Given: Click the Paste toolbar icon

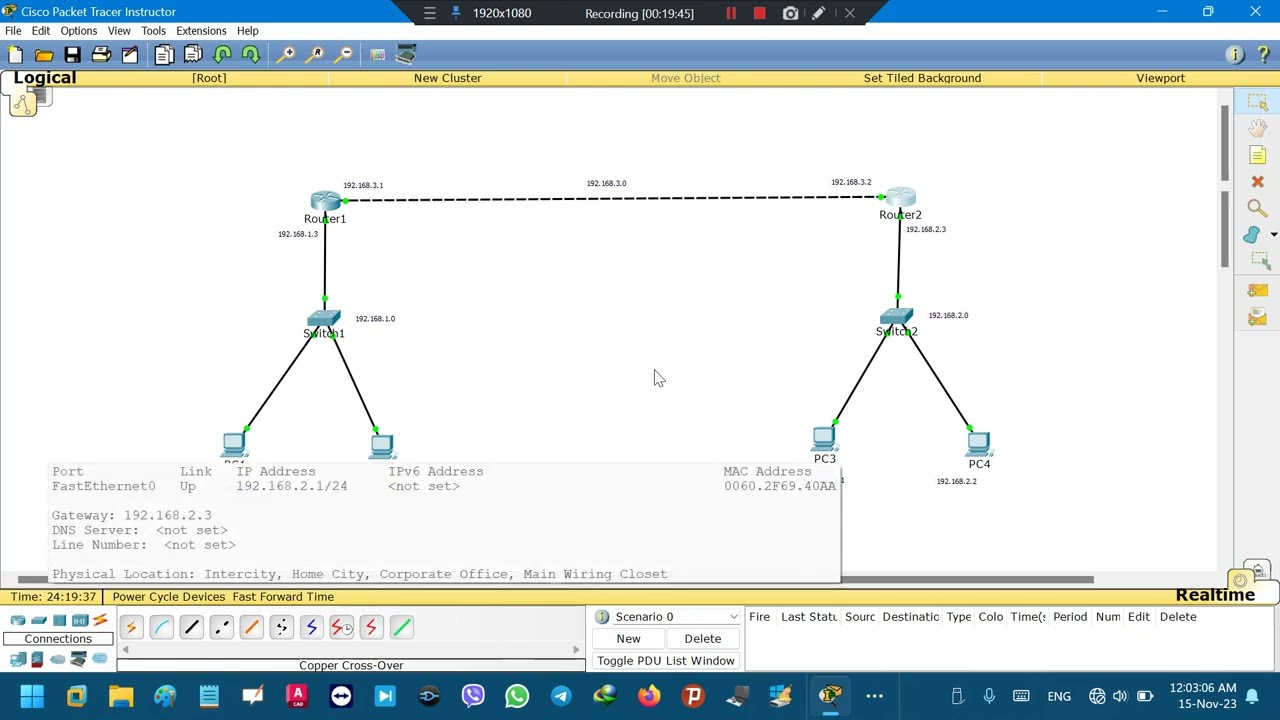Looking at the screenshot, I should 193,54.
